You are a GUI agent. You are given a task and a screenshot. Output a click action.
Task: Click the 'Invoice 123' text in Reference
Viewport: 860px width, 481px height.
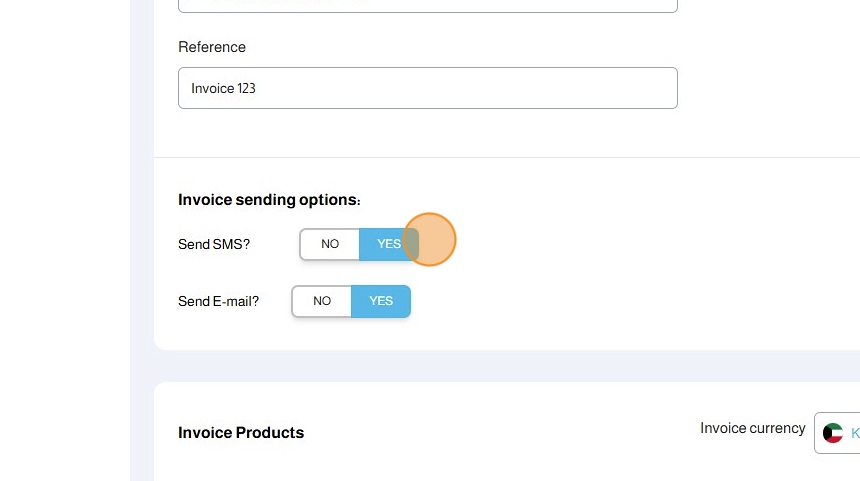[224, 88]
